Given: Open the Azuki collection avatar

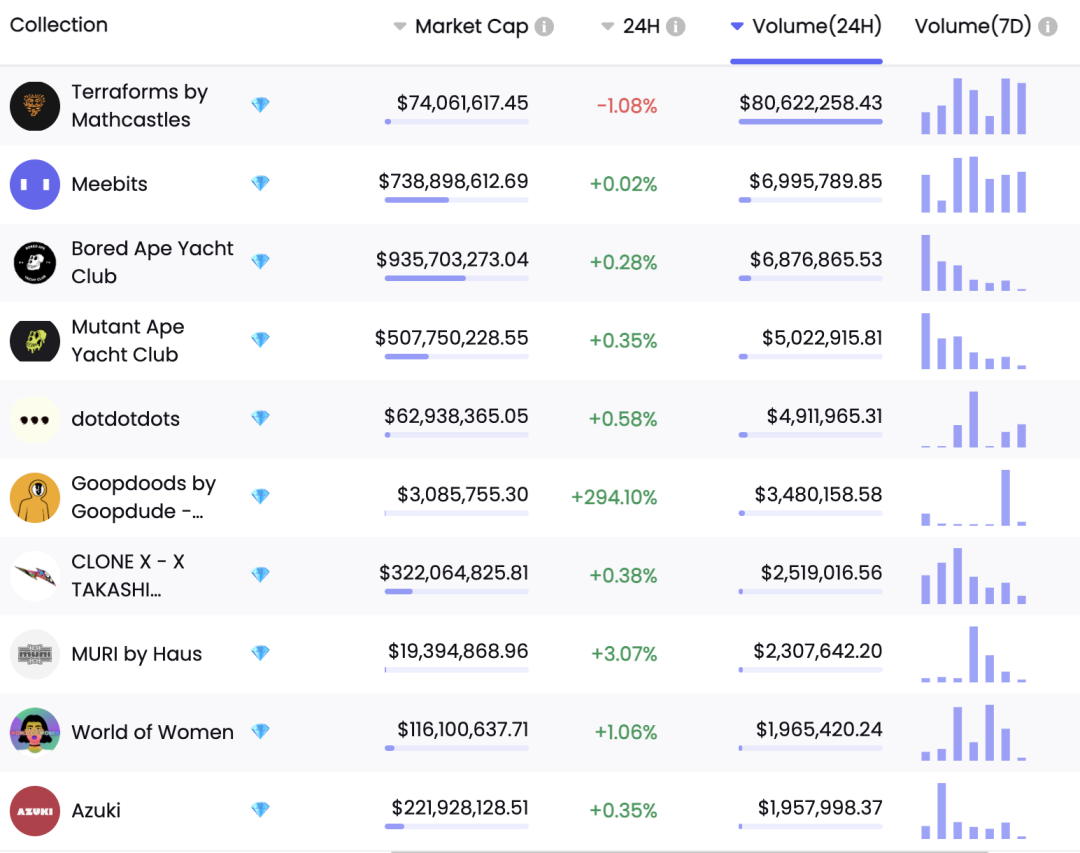Looking at the screenshot, I should tap(34, 810).
